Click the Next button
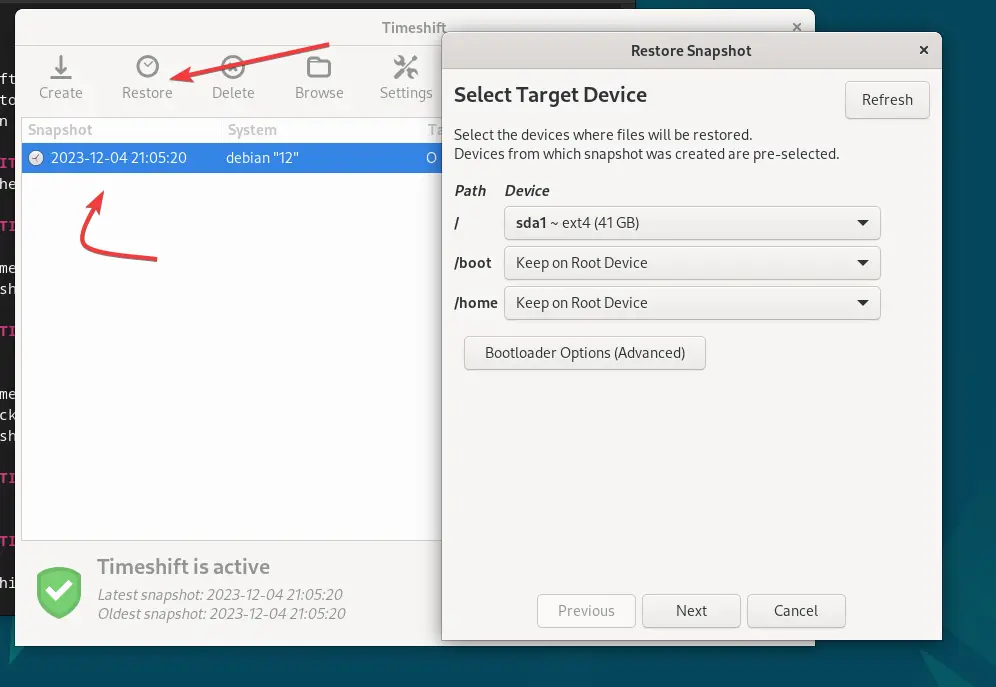The height and width of the screenshot is (687, 996). pyautogui.click(x=691, y=611)
